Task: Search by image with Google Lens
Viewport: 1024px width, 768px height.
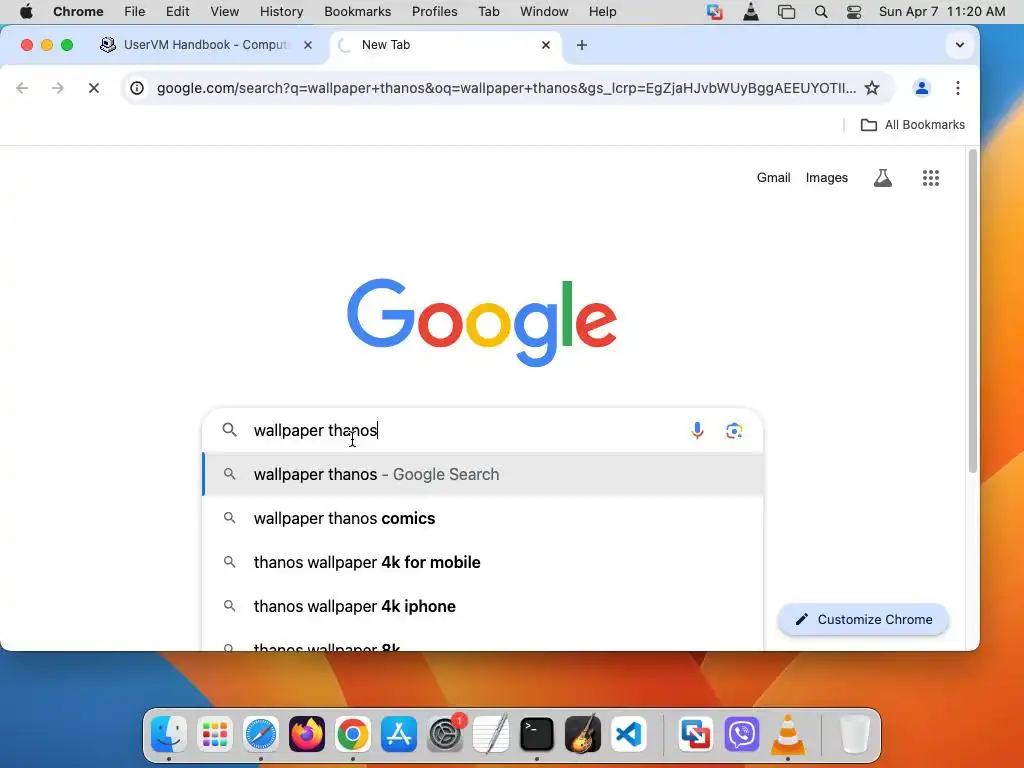Action: pos(733,430)
